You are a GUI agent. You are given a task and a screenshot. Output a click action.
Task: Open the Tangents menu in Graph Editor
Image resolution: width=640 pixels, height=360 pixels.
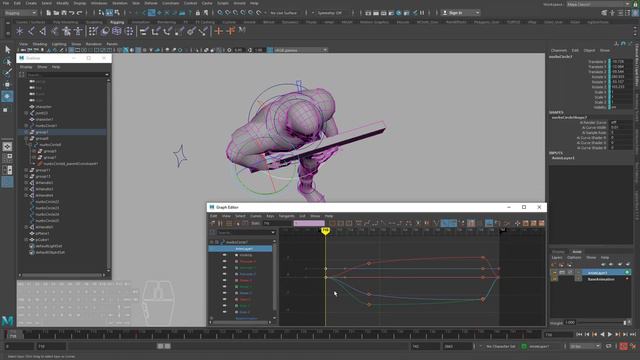click(x=286, y=216)
